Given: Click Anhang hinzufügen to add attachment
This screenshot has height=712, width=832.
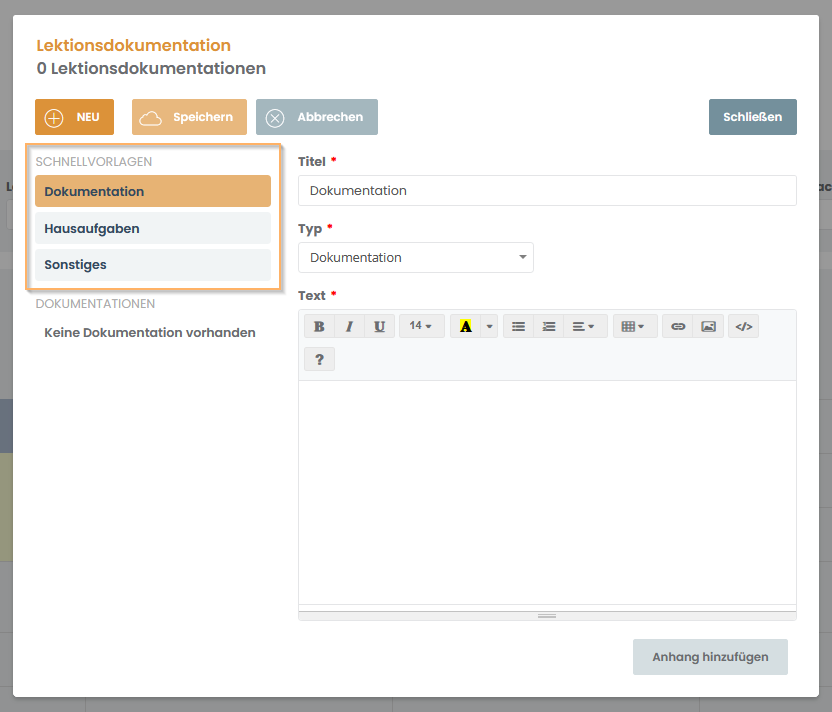Looking at the screenshot, I should (x=710, y=657).
